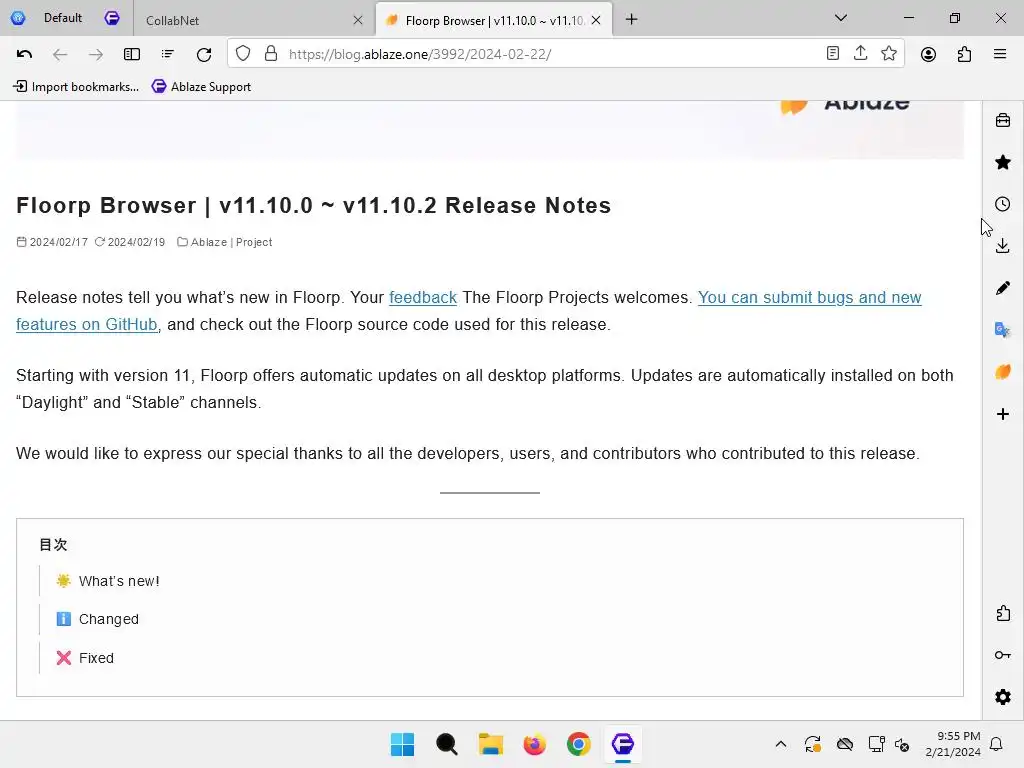Open a new tab
The image size is (1024, 768).
[632, 20]
